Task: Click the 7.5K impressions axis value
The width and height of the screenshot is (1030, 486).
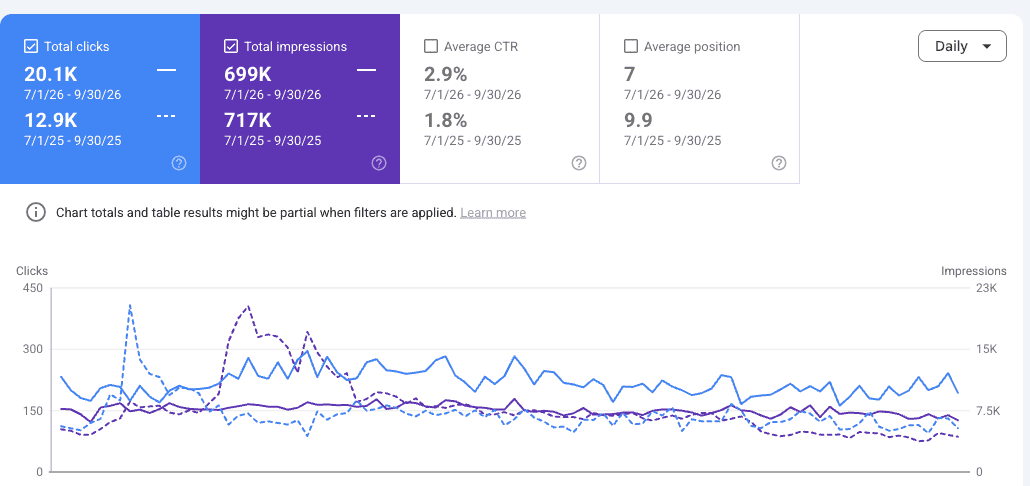Action: 989,411
